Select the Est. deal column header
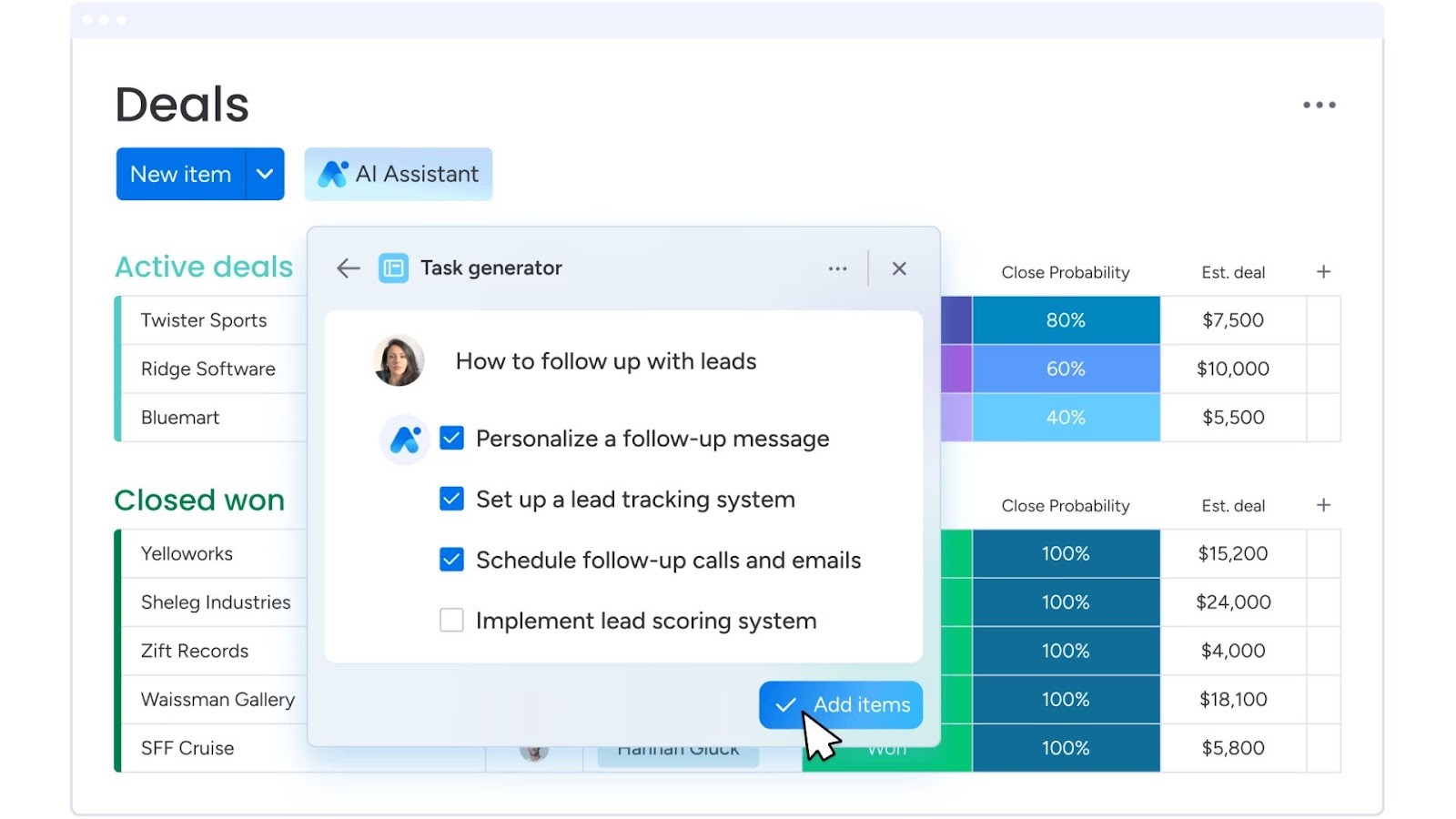The image size is (1456, 819). [1234, 271]
